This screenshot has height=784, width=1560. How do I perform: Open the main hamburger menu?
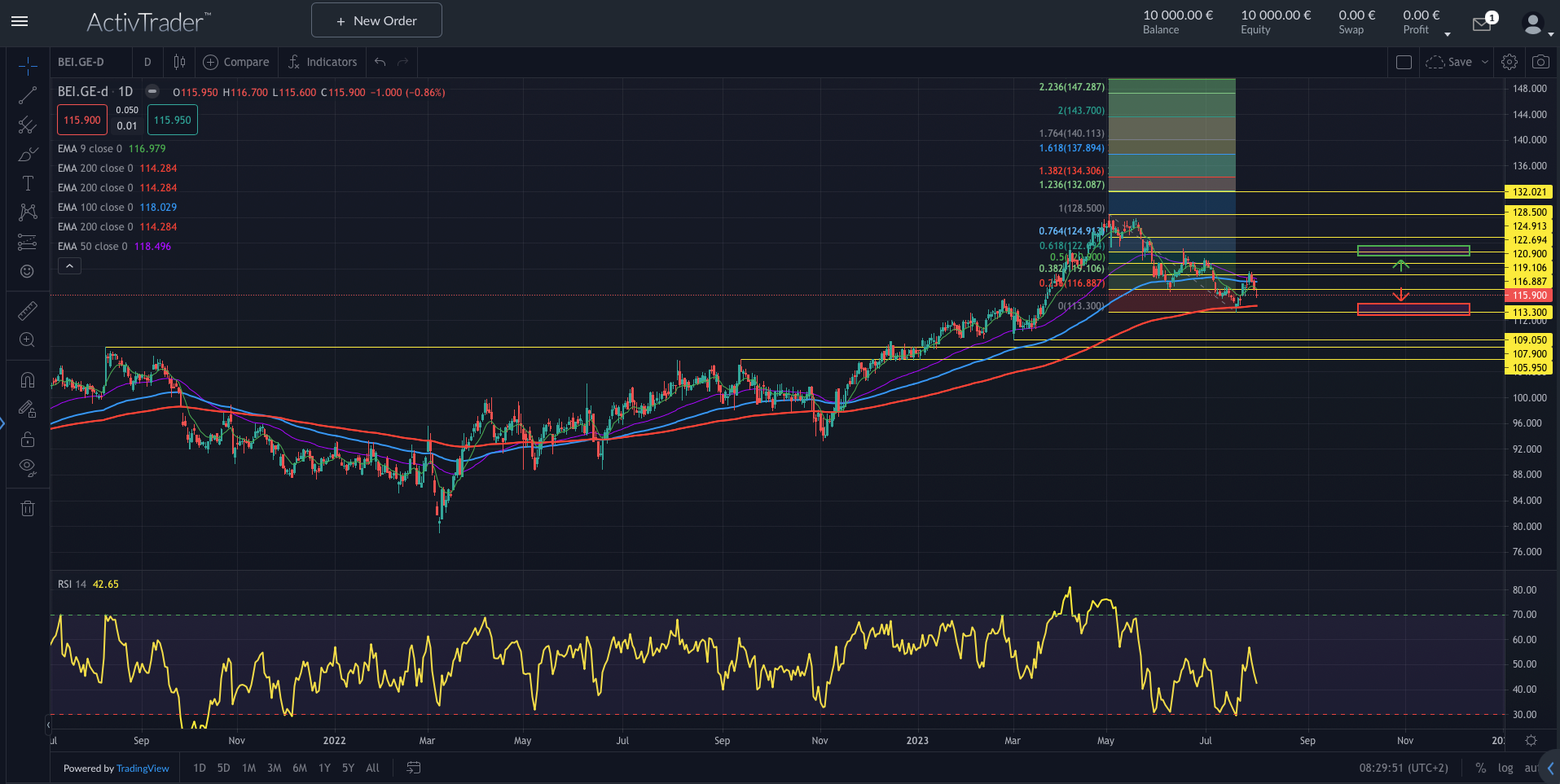pos(20,21)
